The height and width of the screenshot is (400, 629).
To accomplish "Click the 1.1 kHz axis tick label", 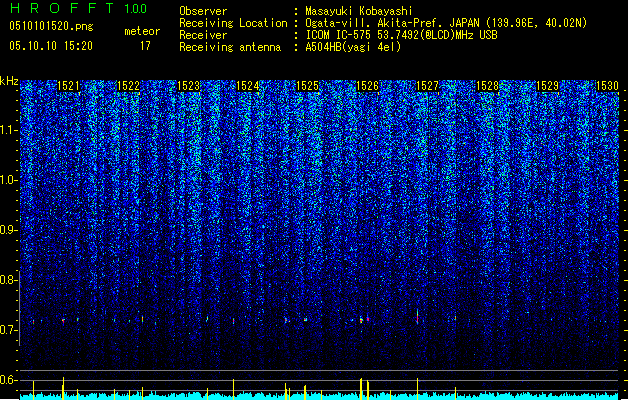I will pos(9,130).
